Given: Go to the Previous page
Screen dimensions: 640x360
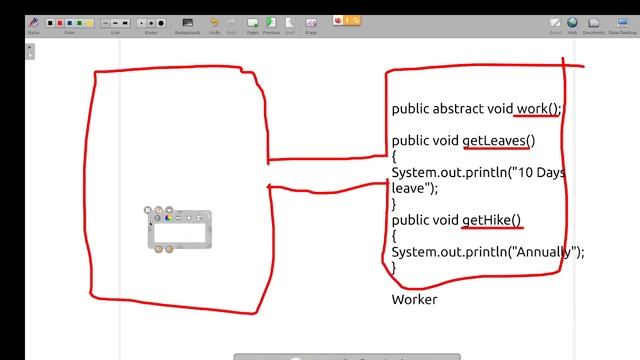Looking at the screenshot, I should click(x=271, y=25).
